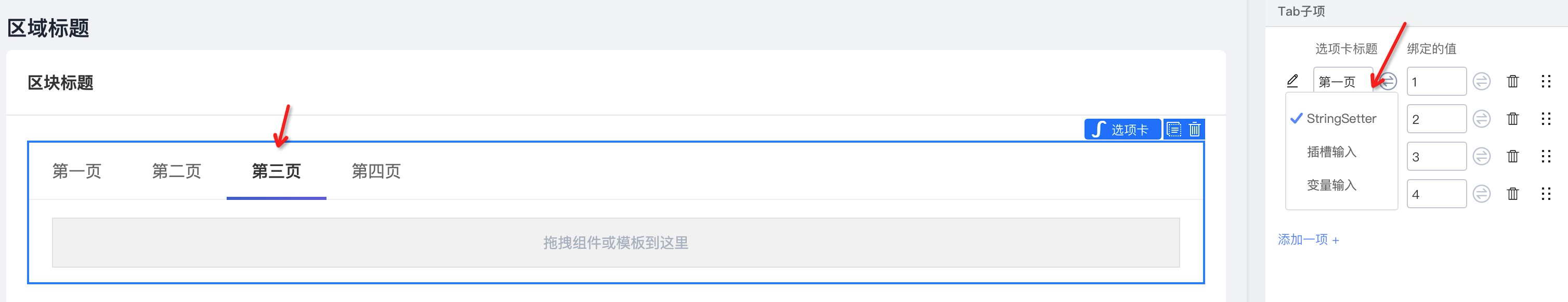
Task: Delete the tab item with value 2
Action: [x=1512, y=119]
